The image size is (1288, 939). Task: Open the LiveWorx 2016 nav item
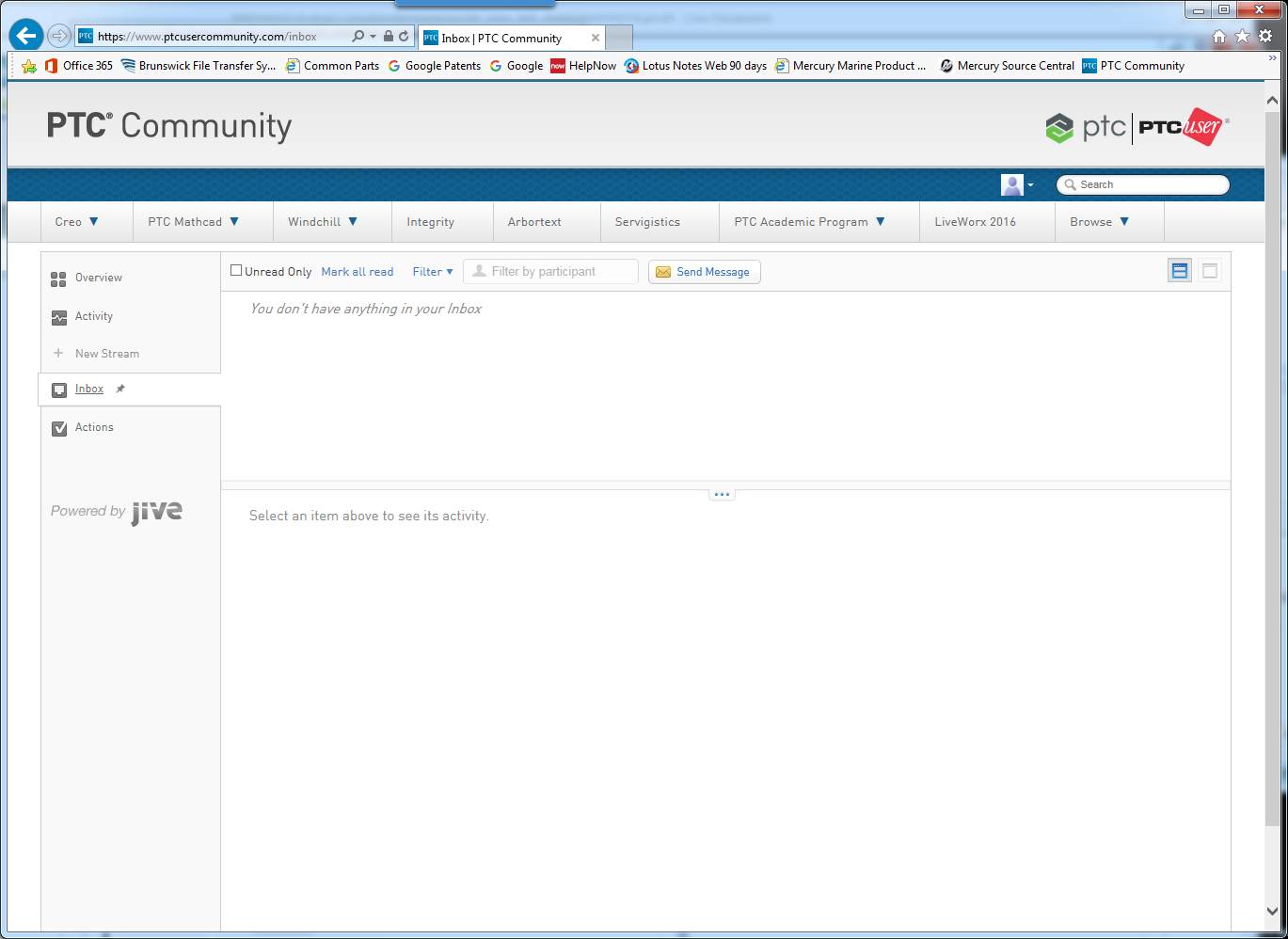975,222
